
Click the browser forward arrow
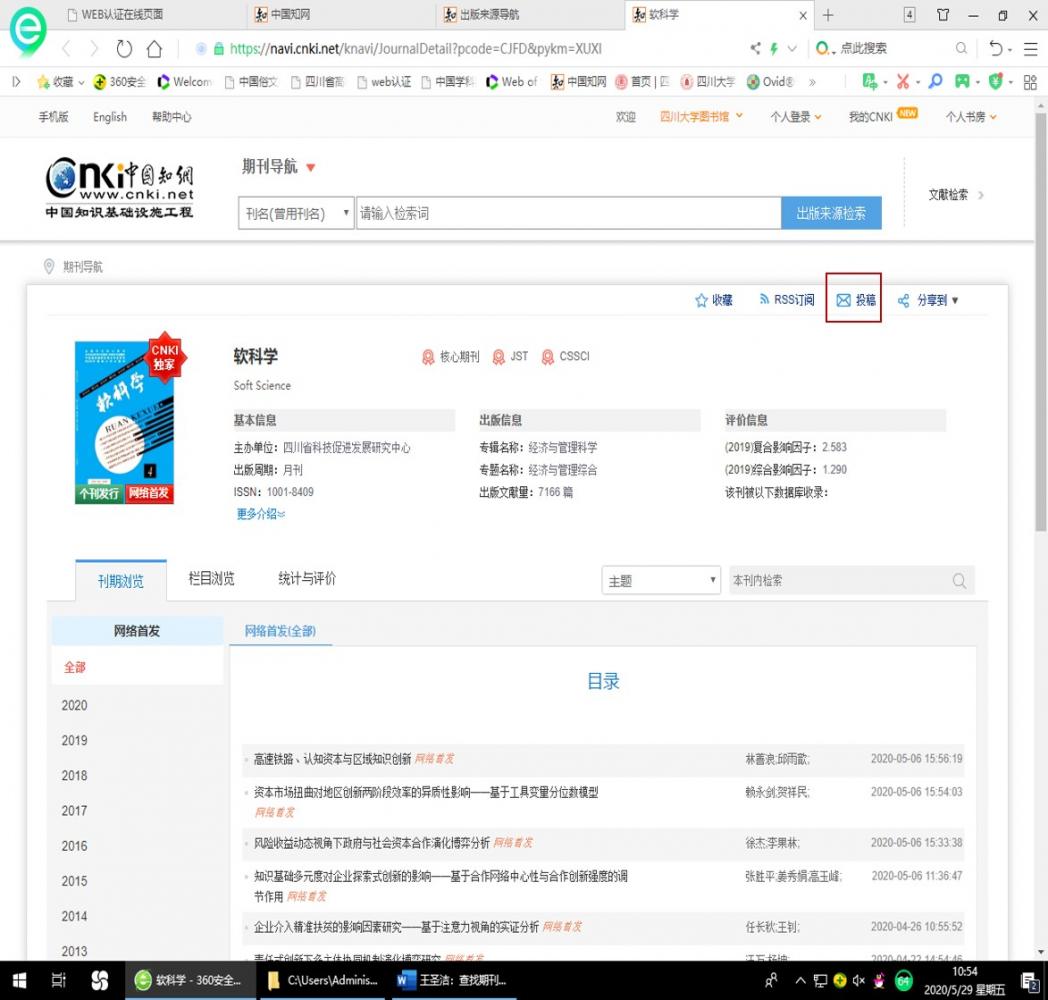94,48
